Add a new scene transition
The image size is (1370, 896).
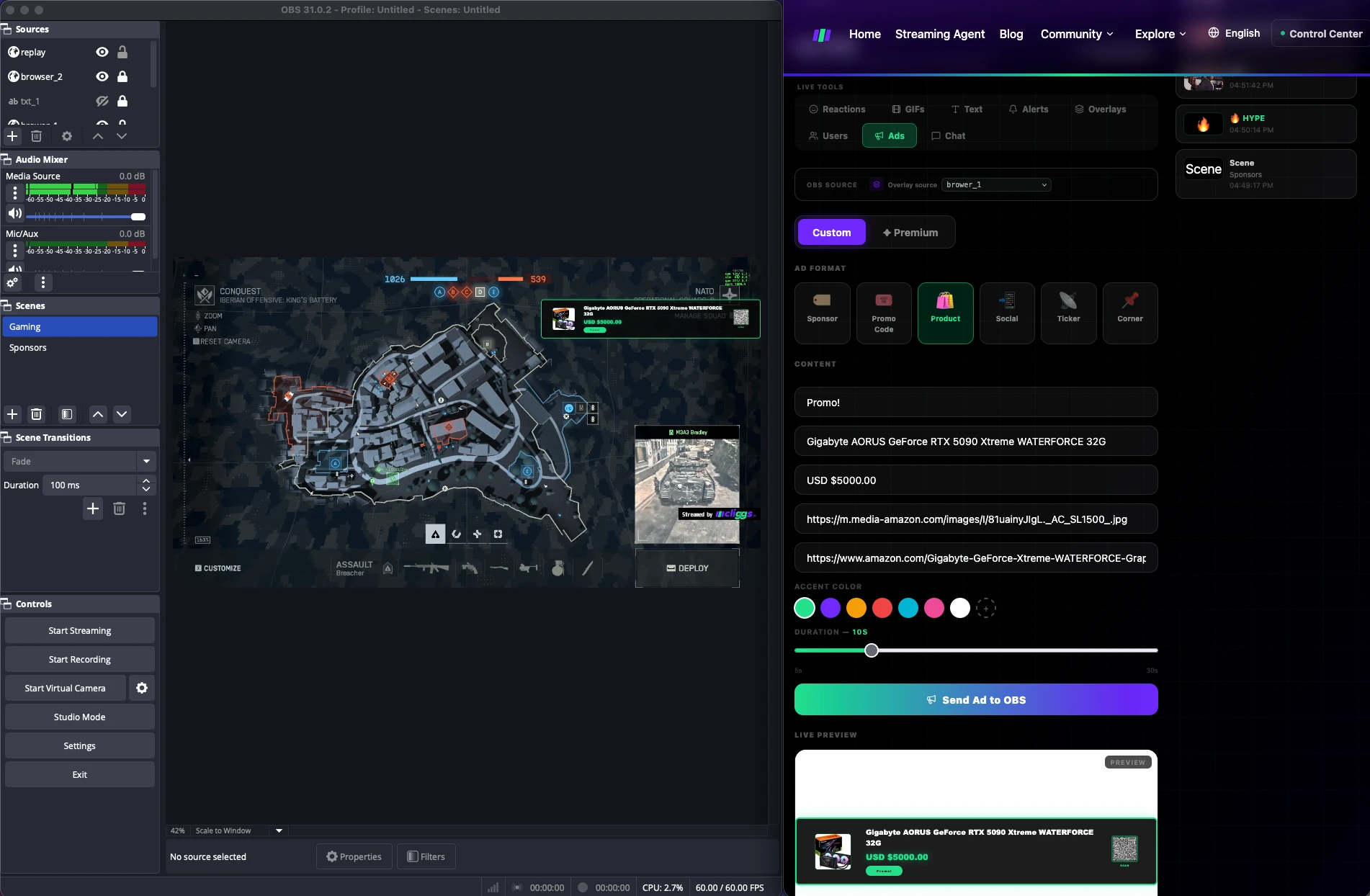tap(93, 509)
